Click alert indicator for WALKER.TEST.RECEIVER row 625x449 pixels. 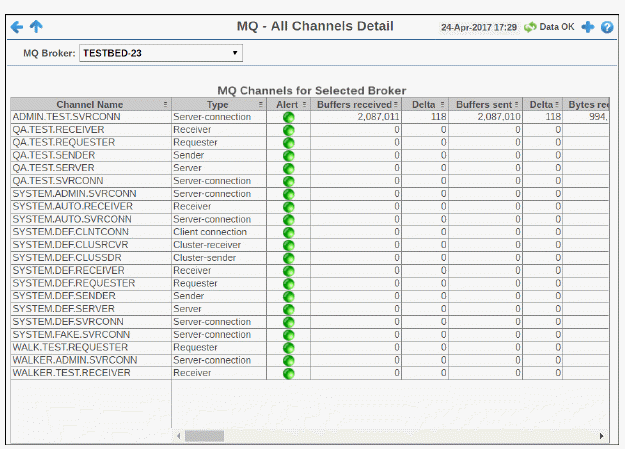[x=289, y=372]
